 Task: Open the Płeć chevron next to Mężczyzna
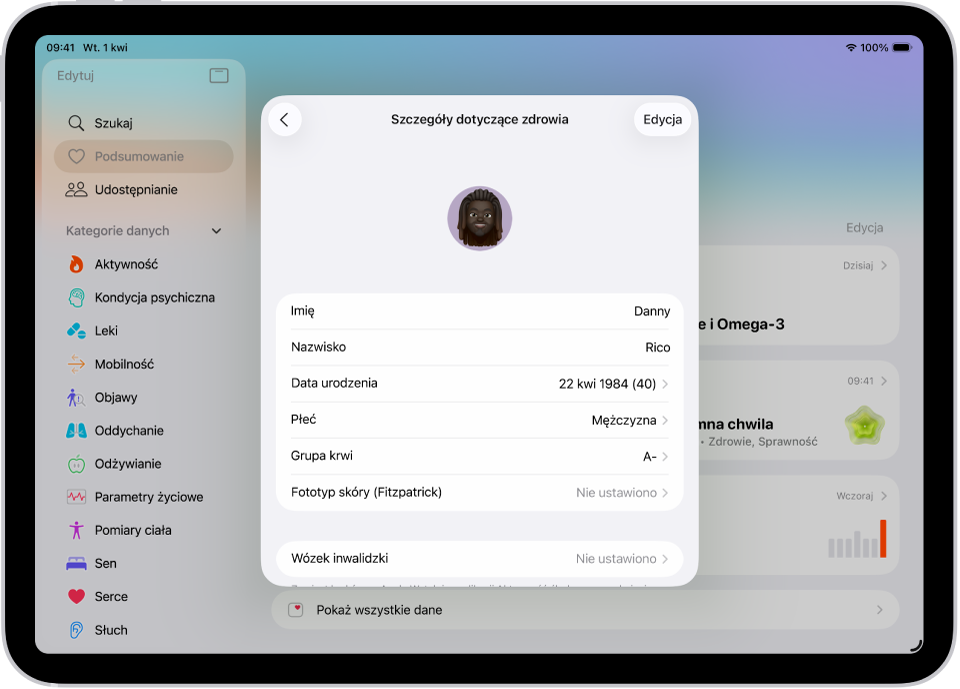pyautogui.click(x=665, y=420)
